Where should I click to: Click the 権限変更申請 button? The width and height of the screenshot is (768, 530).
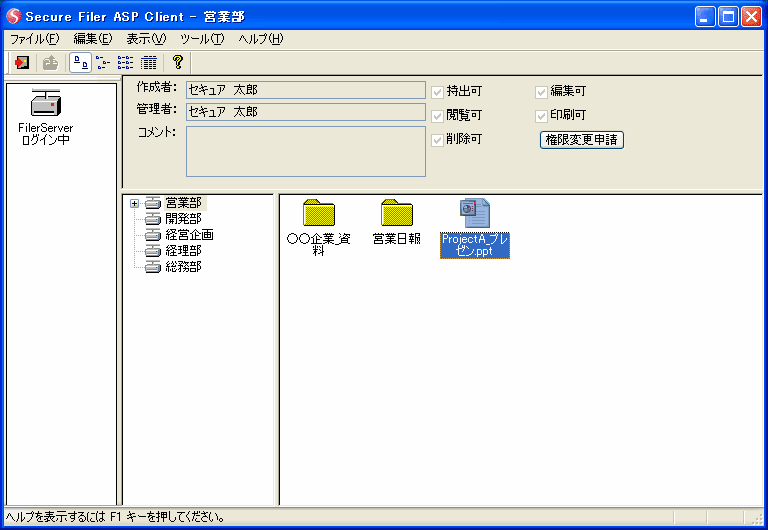[581, 140]
